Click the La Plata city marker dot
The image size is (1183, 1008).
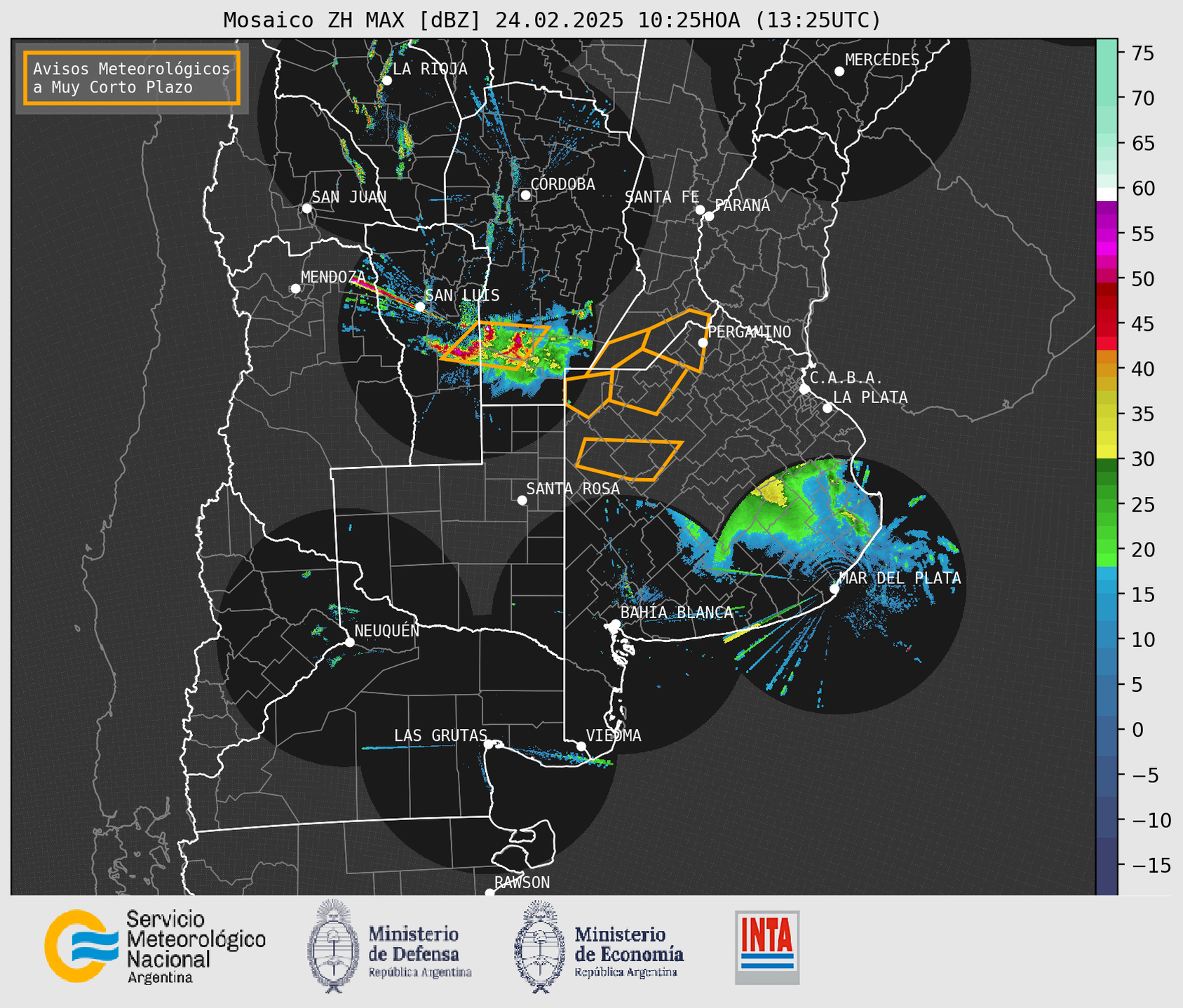[x=827, y=408]
